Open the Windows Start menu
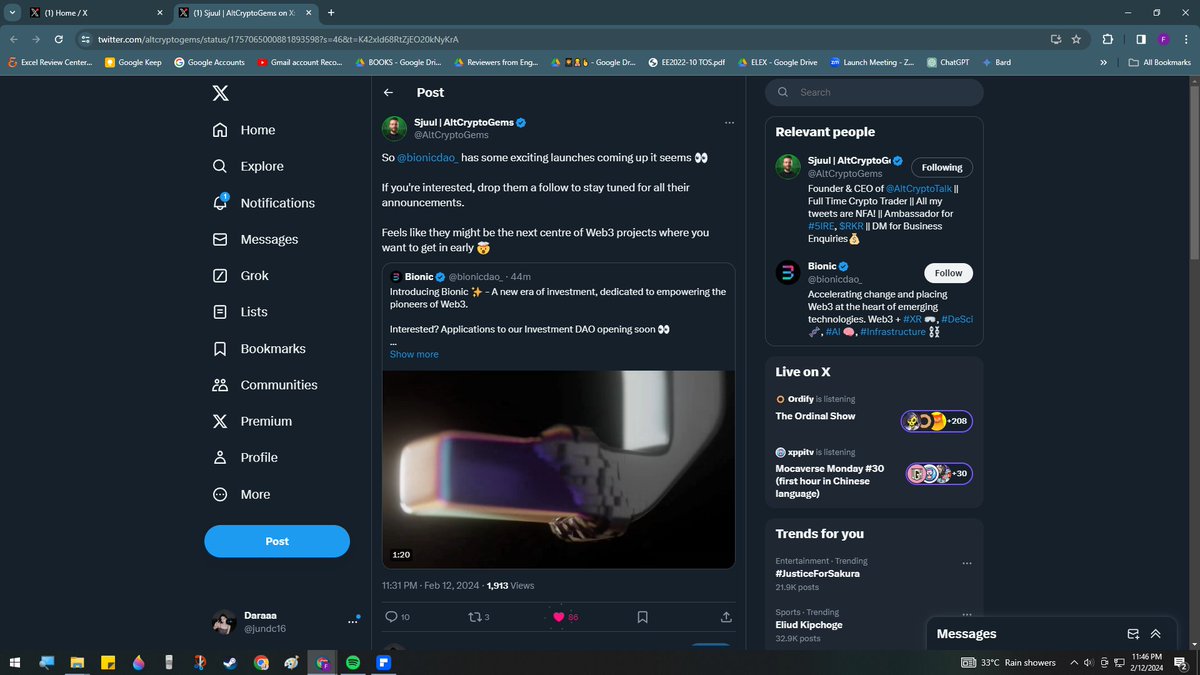Viewport: 1200px width, 675px height. point(16,662)
